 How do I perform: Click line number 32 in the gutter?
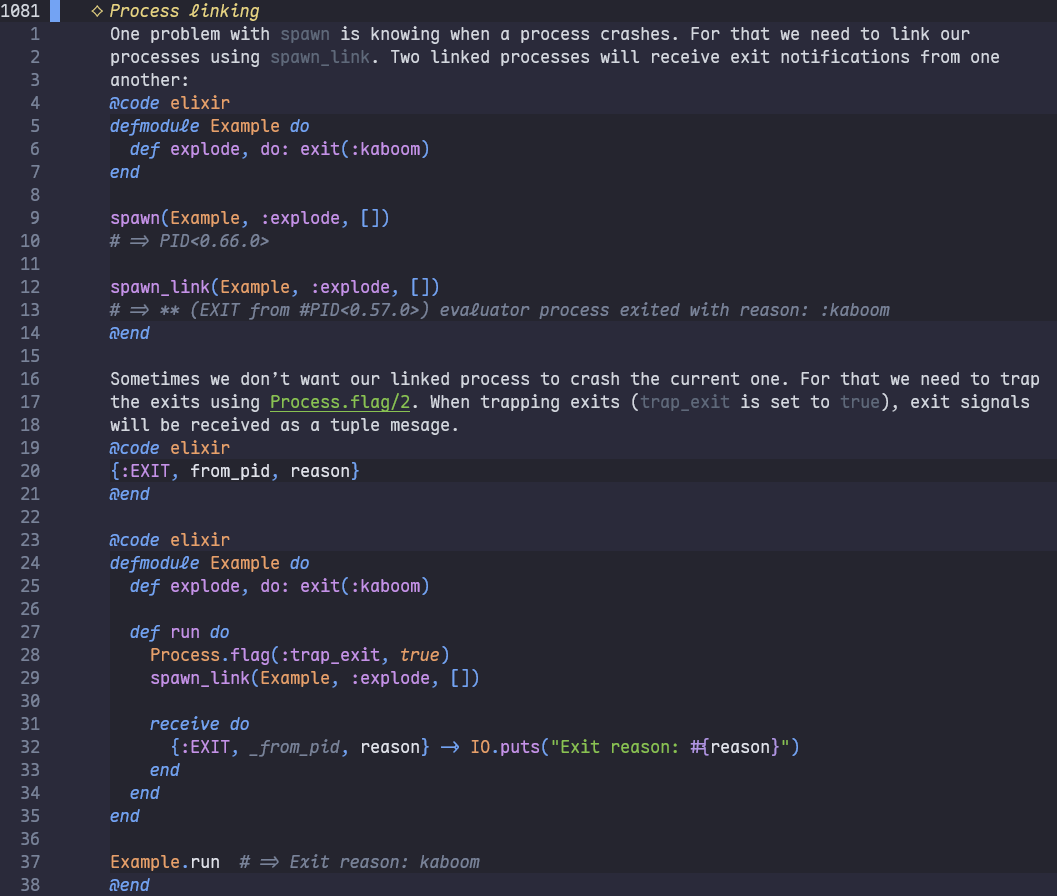coord(30,747)
